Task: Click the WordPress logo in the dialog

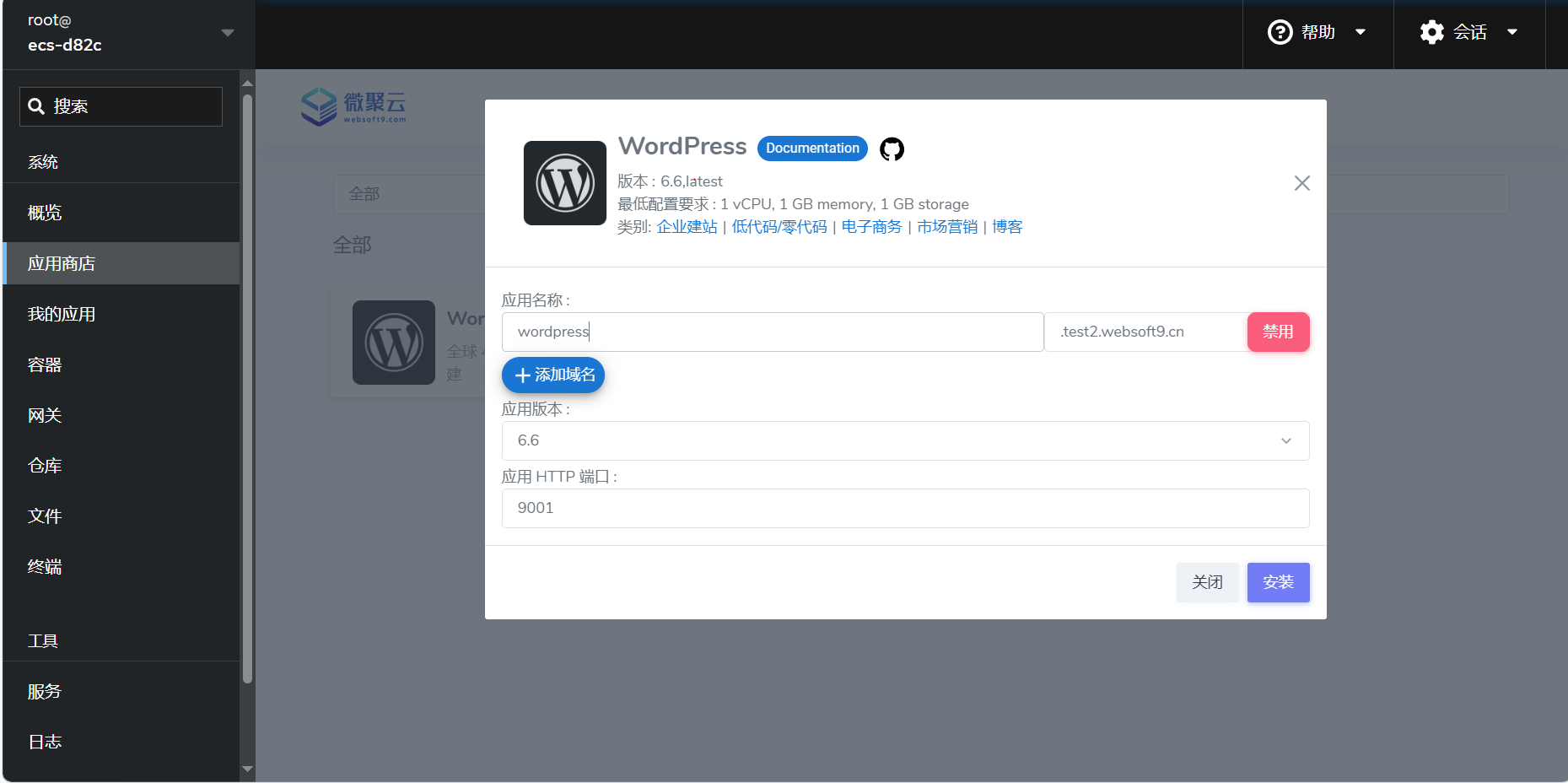Action: [x=565, y=183]
